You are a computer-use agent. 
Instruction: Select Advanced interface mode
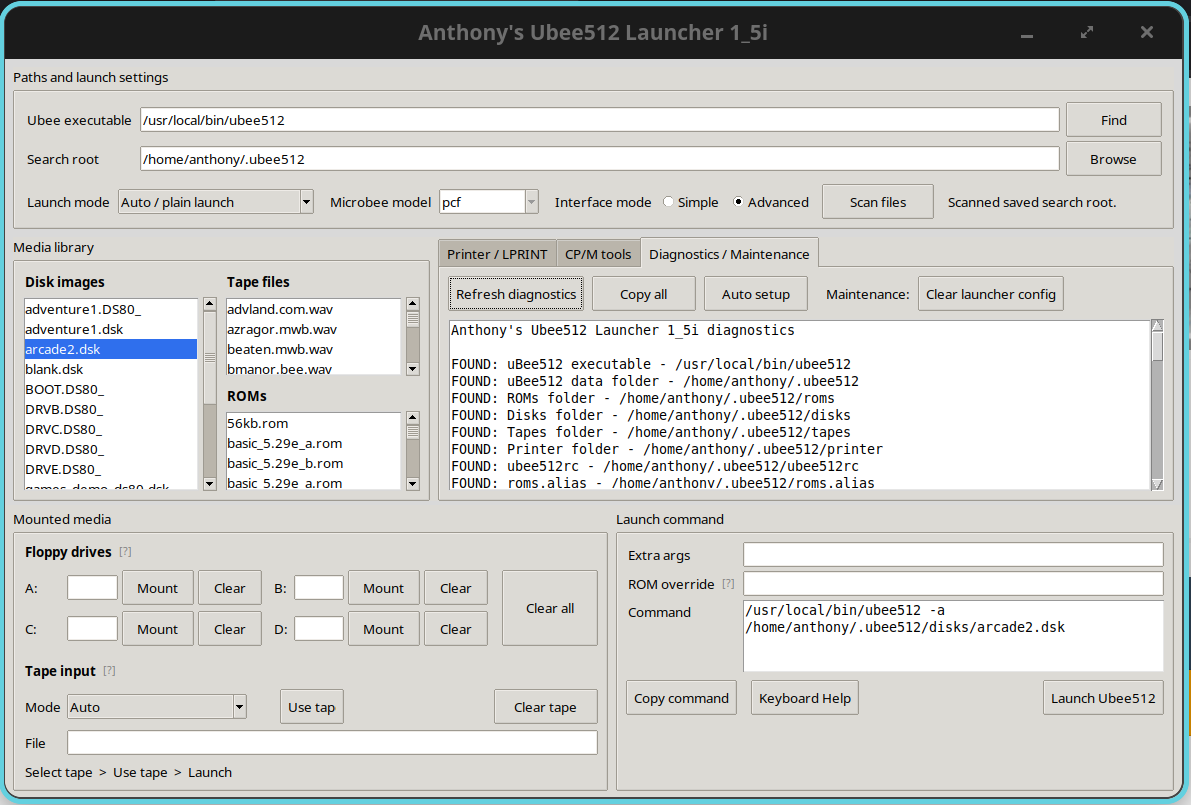(x=771, y=202)
